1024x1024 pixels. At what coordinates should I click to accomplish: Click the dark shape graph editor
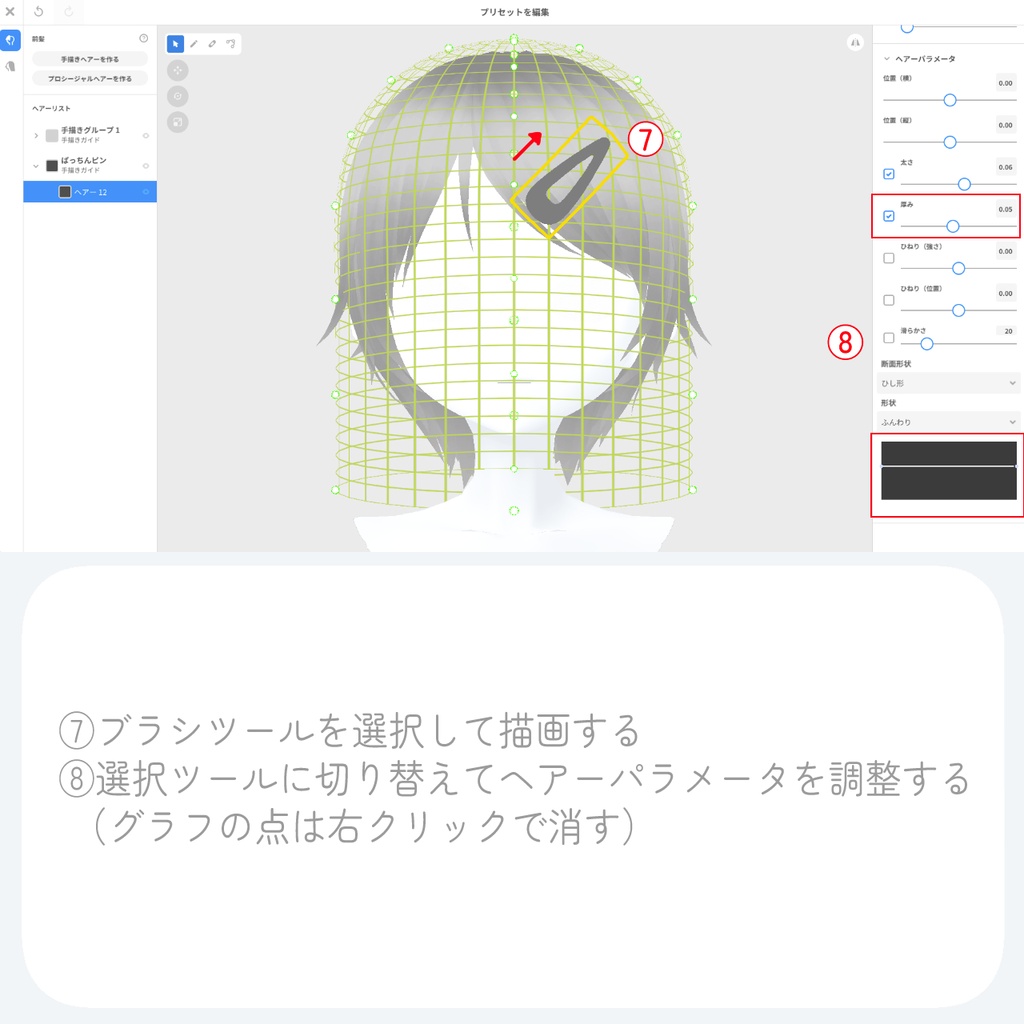[948, 471]
